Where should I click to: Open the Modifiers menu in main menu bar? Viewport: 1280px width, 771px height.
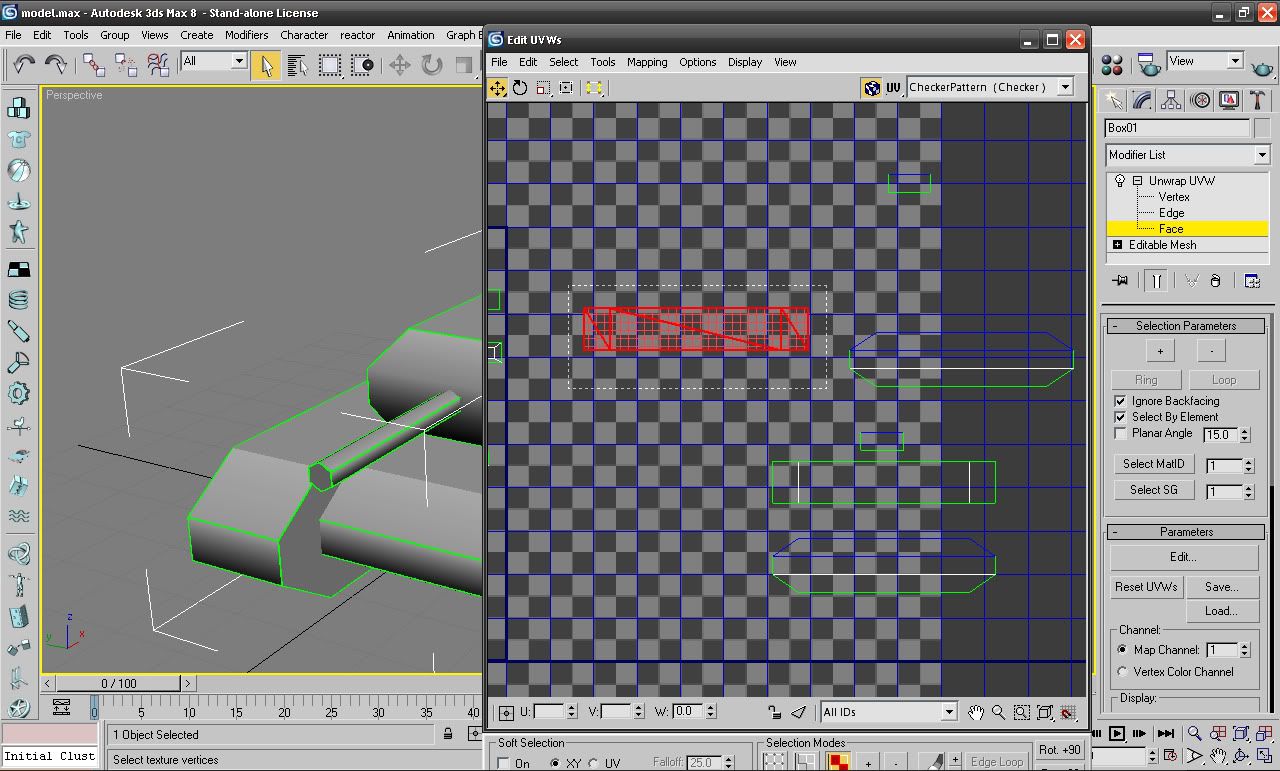pos(246,35)
